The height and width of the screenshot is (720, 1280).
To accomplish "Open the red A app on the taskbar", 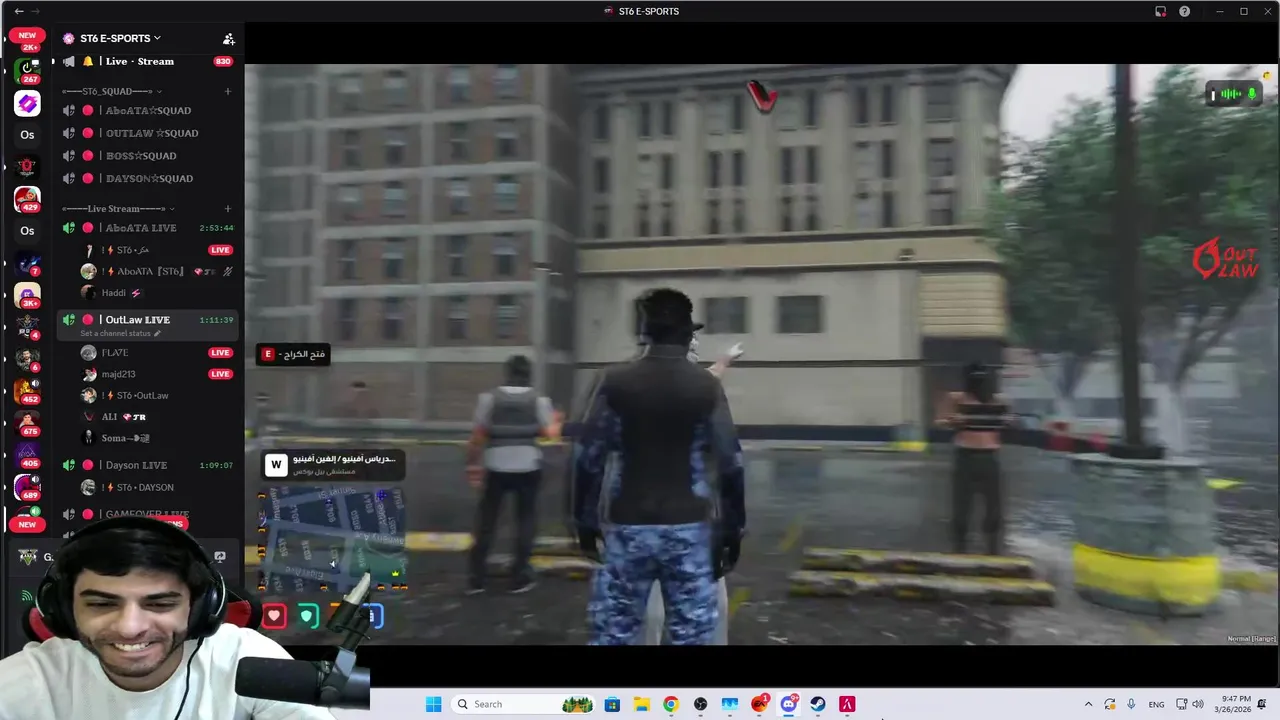I will click(x=847, y=704).
